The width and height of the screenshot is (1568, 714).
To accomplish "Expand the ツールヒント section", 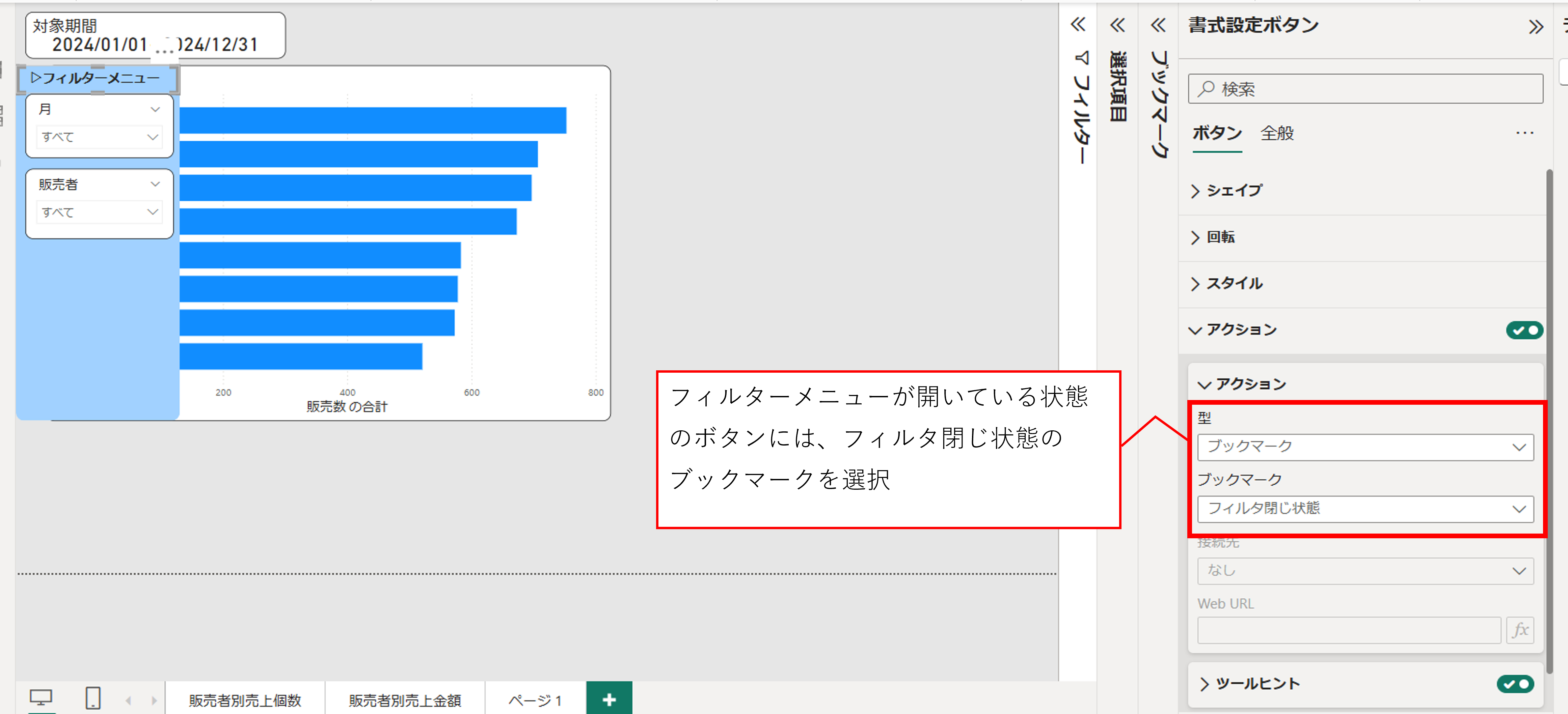I will click(1204, 684).
